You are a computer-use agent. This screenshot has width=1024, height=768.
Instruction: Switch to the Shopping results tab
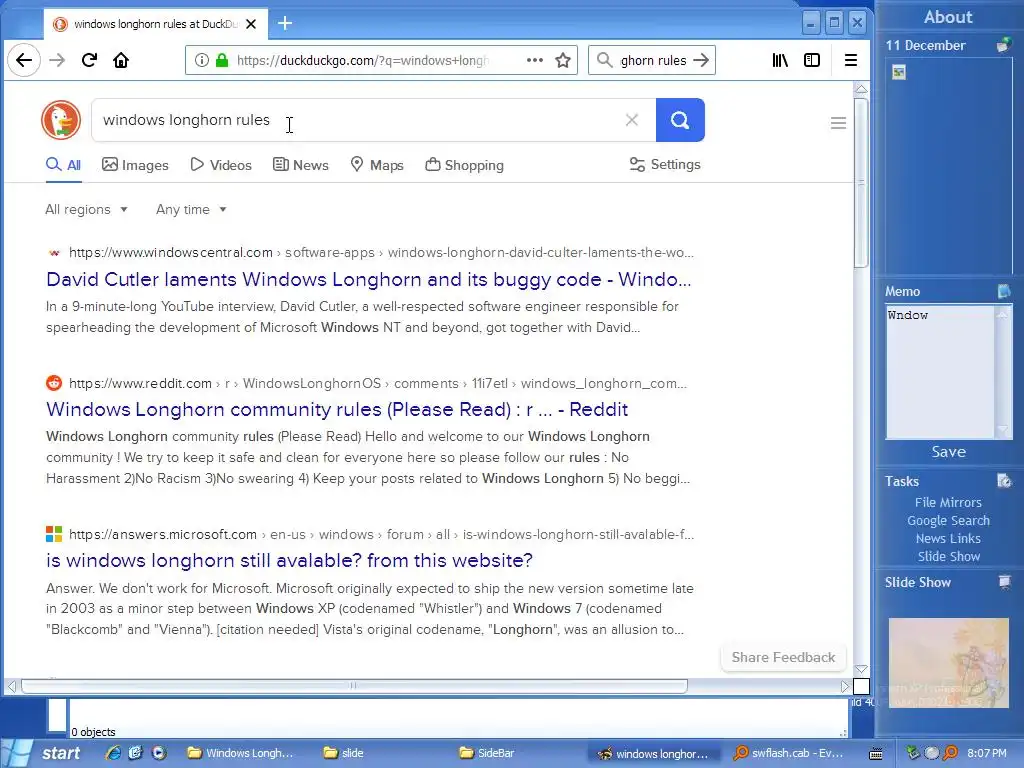(x=464, y=165)
